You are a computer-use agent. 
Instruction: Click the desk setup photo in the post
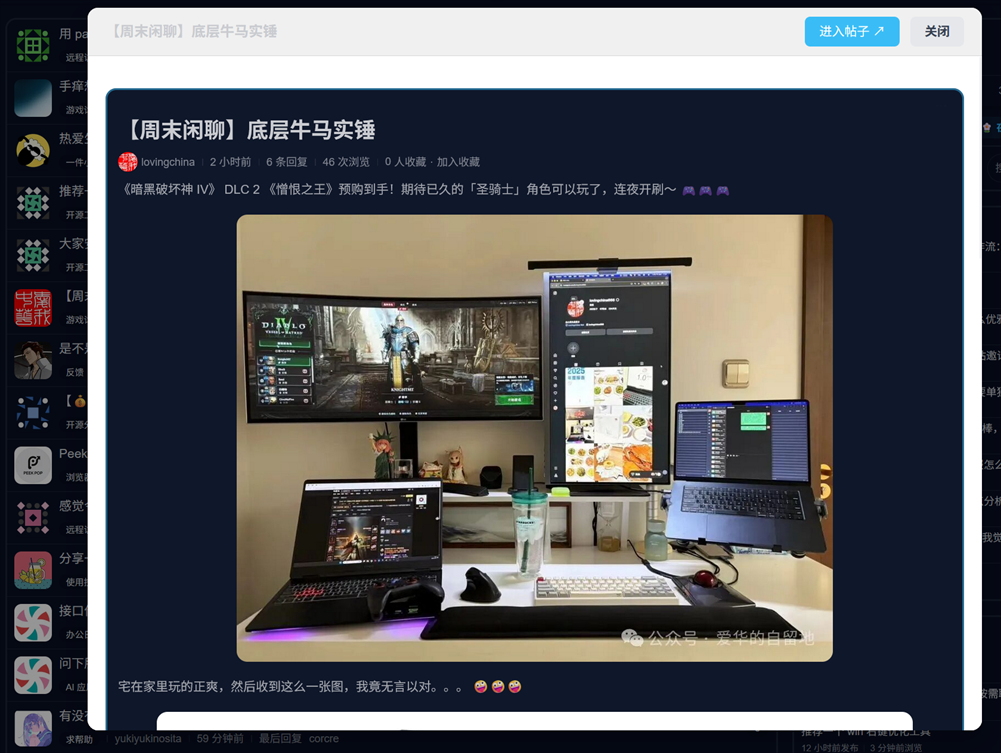tap(537, 438)
